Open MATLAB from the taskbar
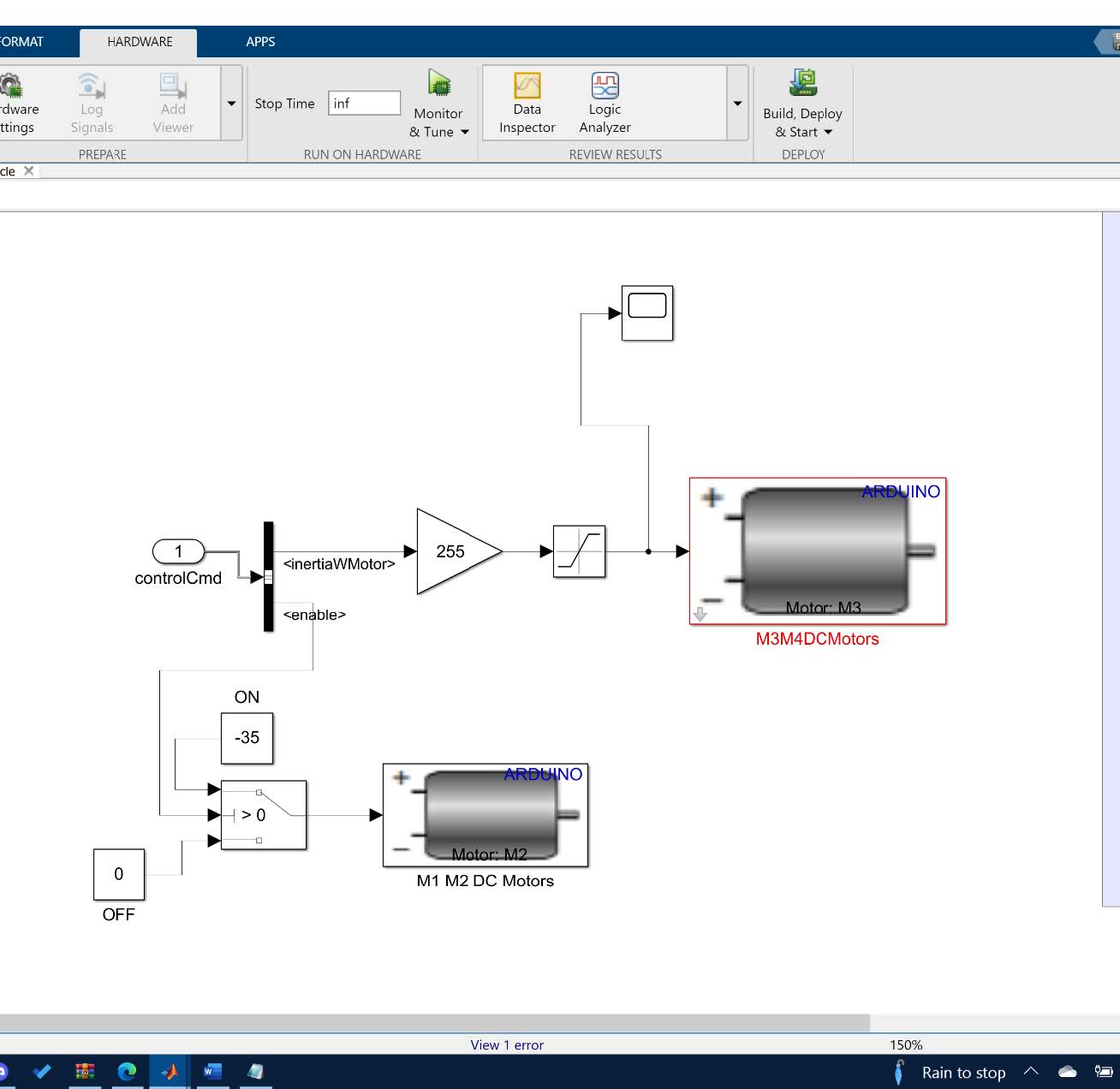 [x=170, y=1071]
